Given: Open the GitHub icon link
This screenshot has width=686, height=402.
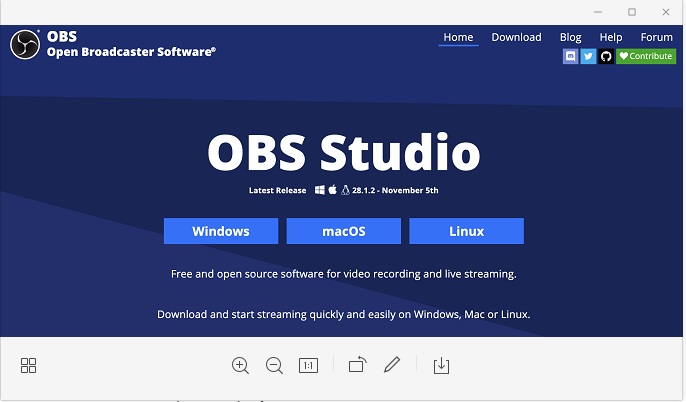Looking at the screenshot, I should [606, 57].
